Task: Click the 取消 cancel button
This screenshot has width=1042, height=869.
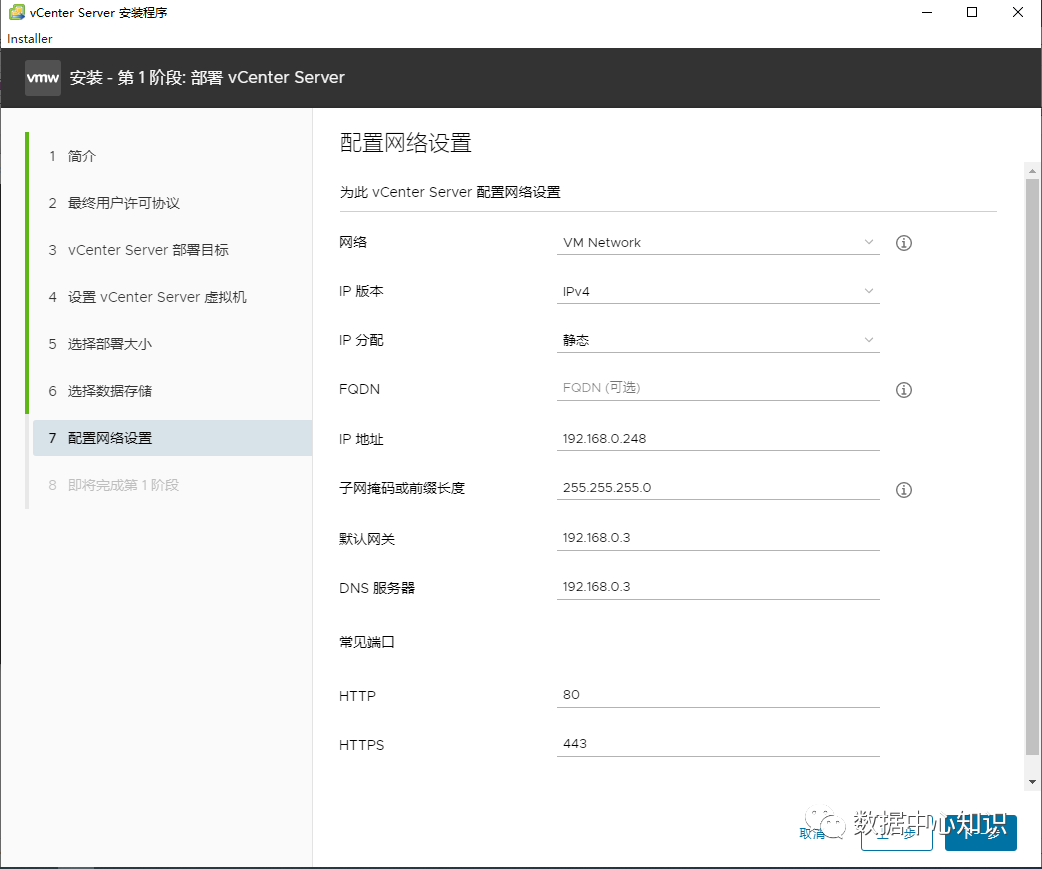Action: pos(812,834)
